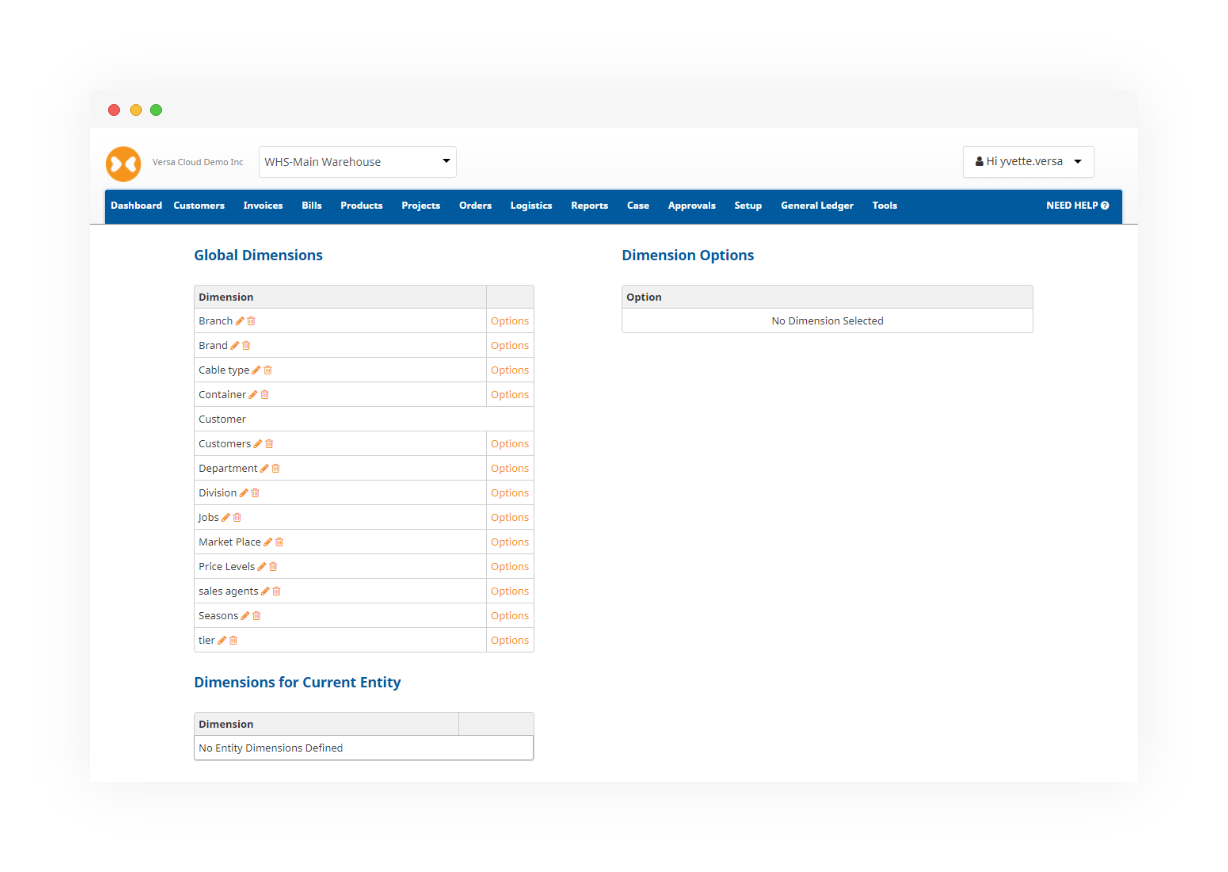Expand the Hi yvette.versa user menu

pyautogui.click(x=1028, y=162)
